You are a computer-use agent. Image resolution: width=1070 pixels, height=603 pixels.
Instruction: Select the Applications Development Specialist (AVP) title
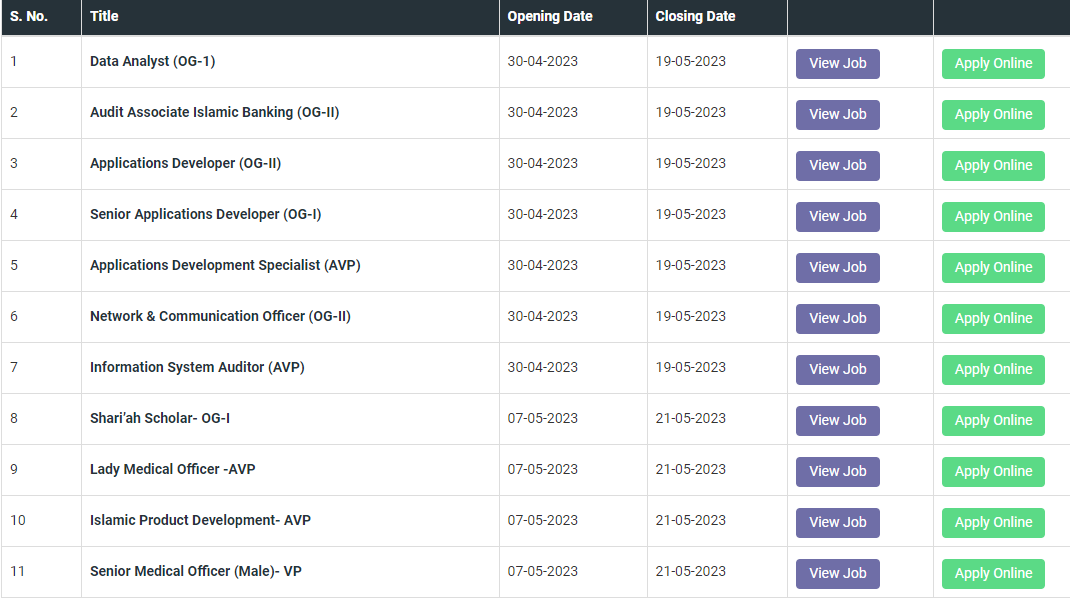pos(225,265)
